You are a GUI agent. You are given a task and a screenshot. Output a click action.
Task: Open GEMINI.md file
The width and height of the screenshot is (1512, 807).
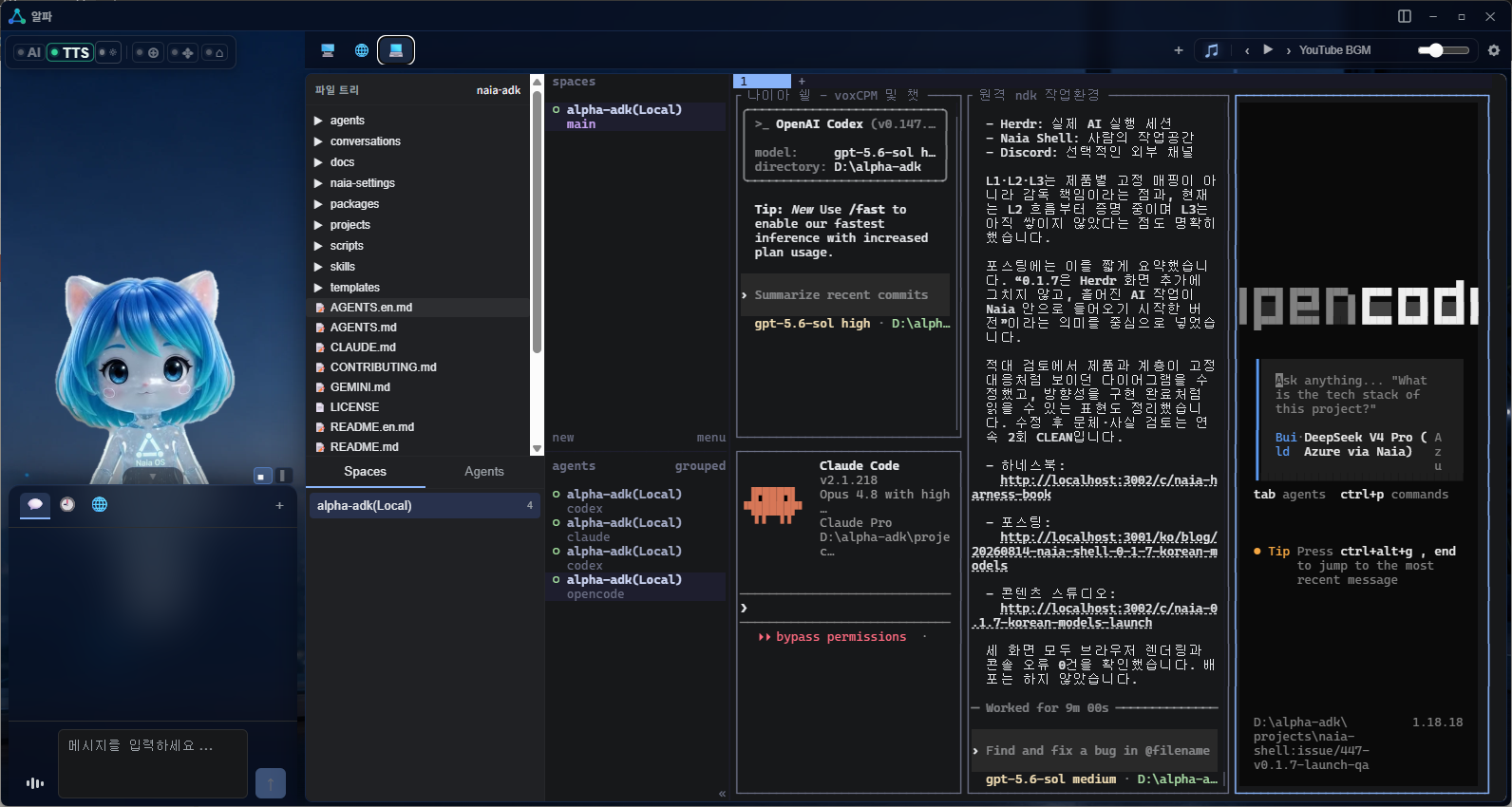[418, 387]
